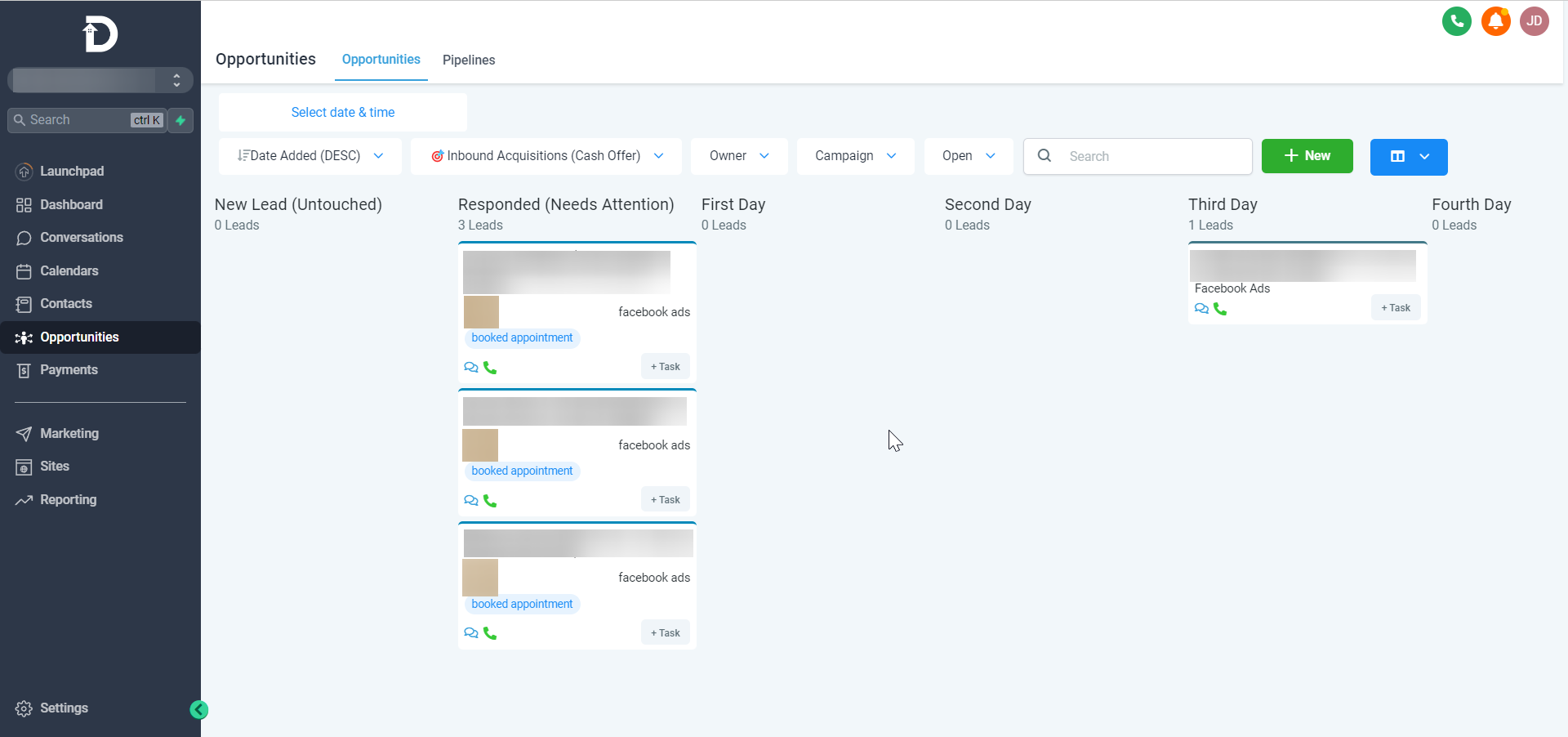The height and width of the screenshot is (737, 1568).
Task: Click the Marketing paper-plane icon
Action: pos(24,434)
